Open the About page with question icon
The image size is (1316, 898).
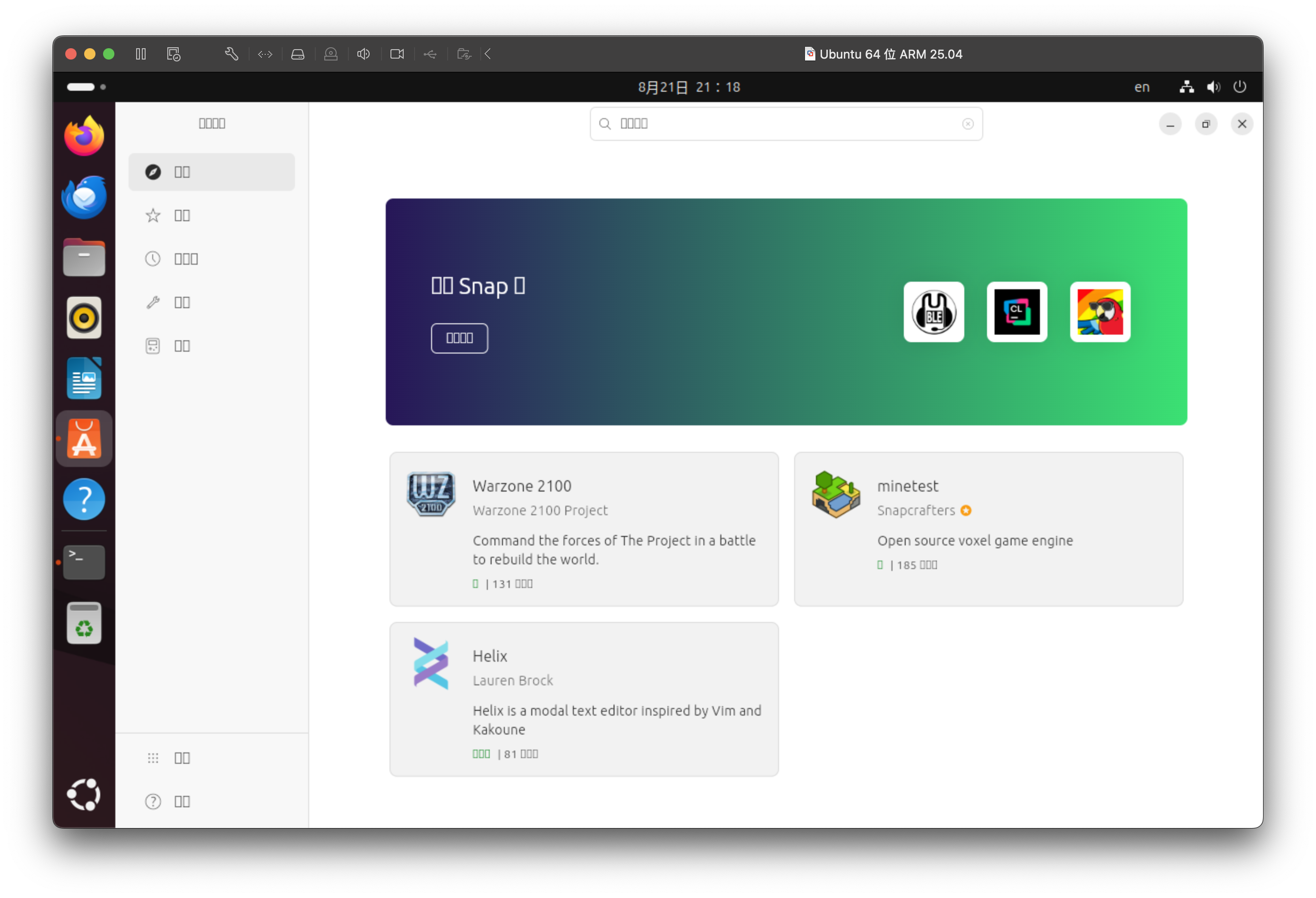point(211,801)
